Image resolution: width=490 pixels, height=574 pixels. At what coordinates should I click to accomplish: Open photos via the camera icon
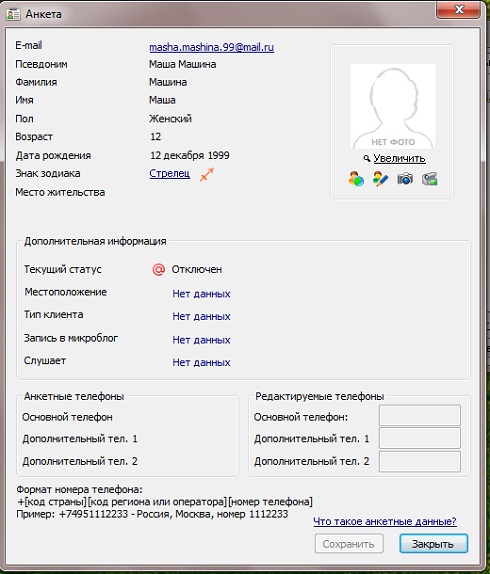point(405,179)
